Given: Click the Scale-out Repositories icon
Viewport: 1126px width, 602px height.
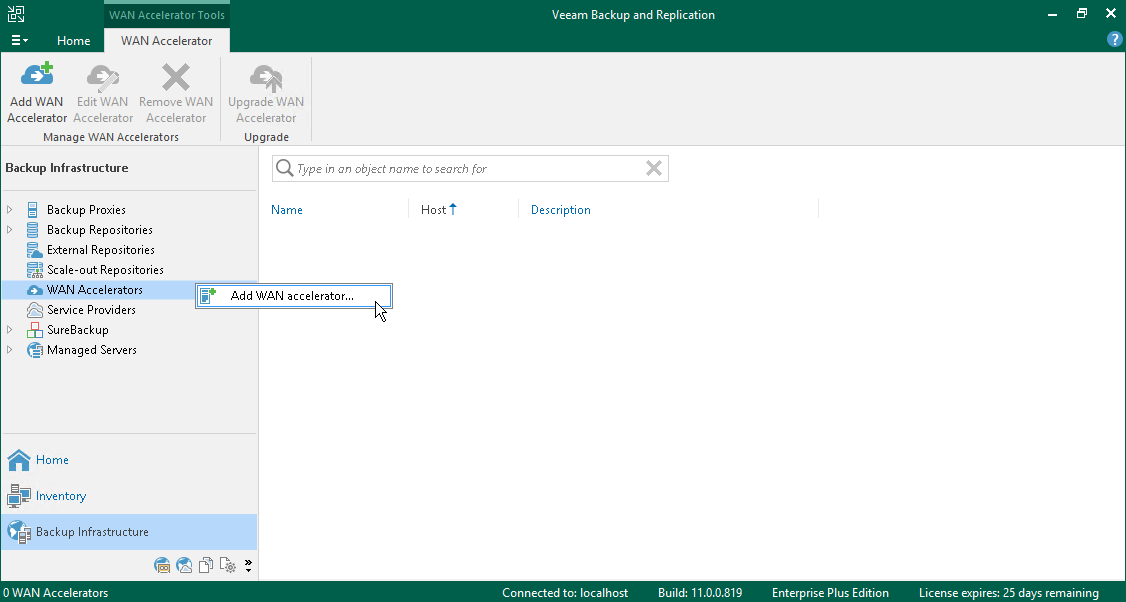Looking at the screenshot, I should (34, 270).
